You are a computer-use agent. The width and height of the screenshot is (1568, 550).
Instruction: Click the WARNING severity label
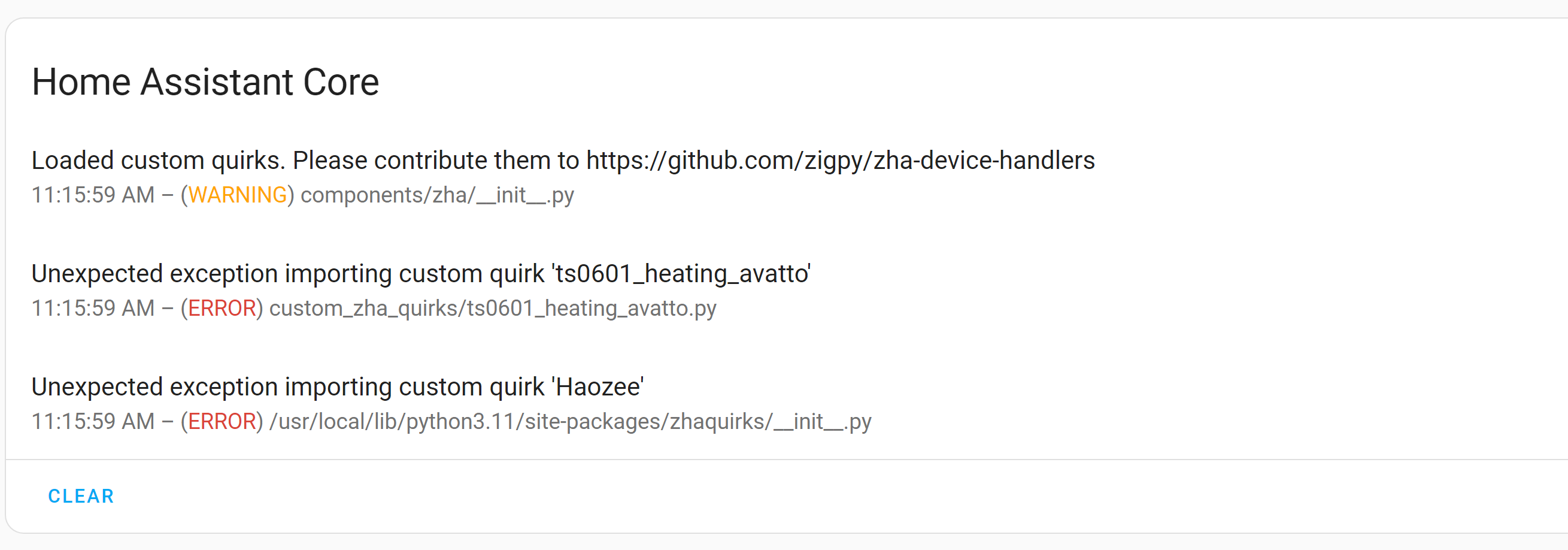pos(236,195)
